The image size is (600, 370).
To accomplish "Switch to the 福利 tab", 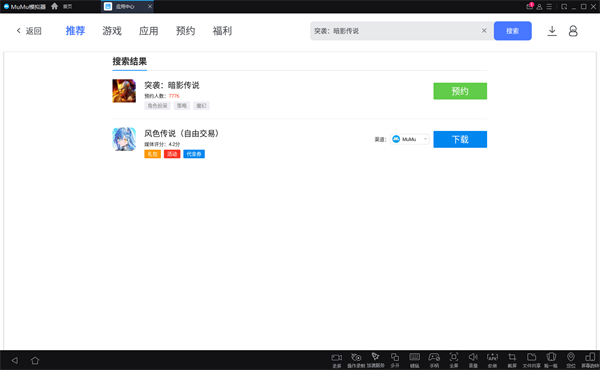I will [x=222, y=31].
